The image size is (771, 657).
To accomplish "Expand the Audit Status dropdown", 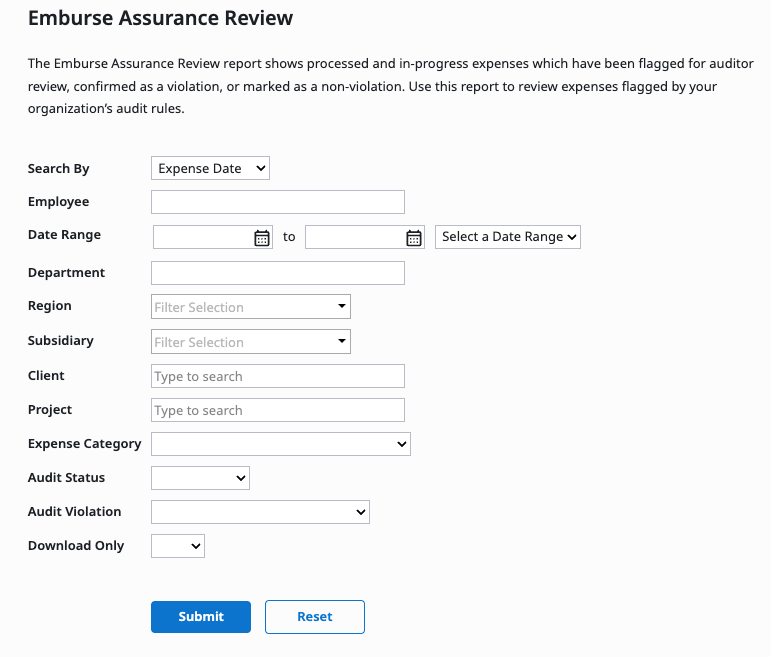I will (200, 478).
